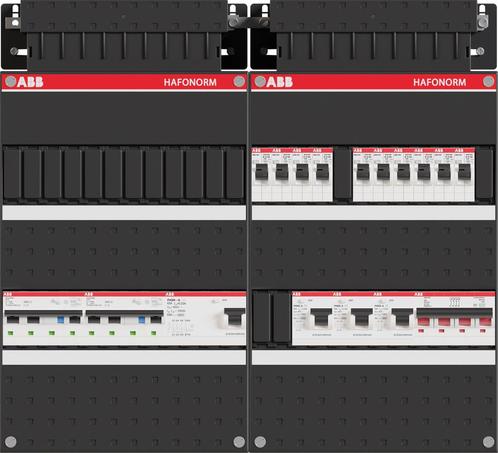The height and width of the screenshot is (453, 498).
Task: Toggle third of three RCD levers, right panel
Action: tap(402, 317)
